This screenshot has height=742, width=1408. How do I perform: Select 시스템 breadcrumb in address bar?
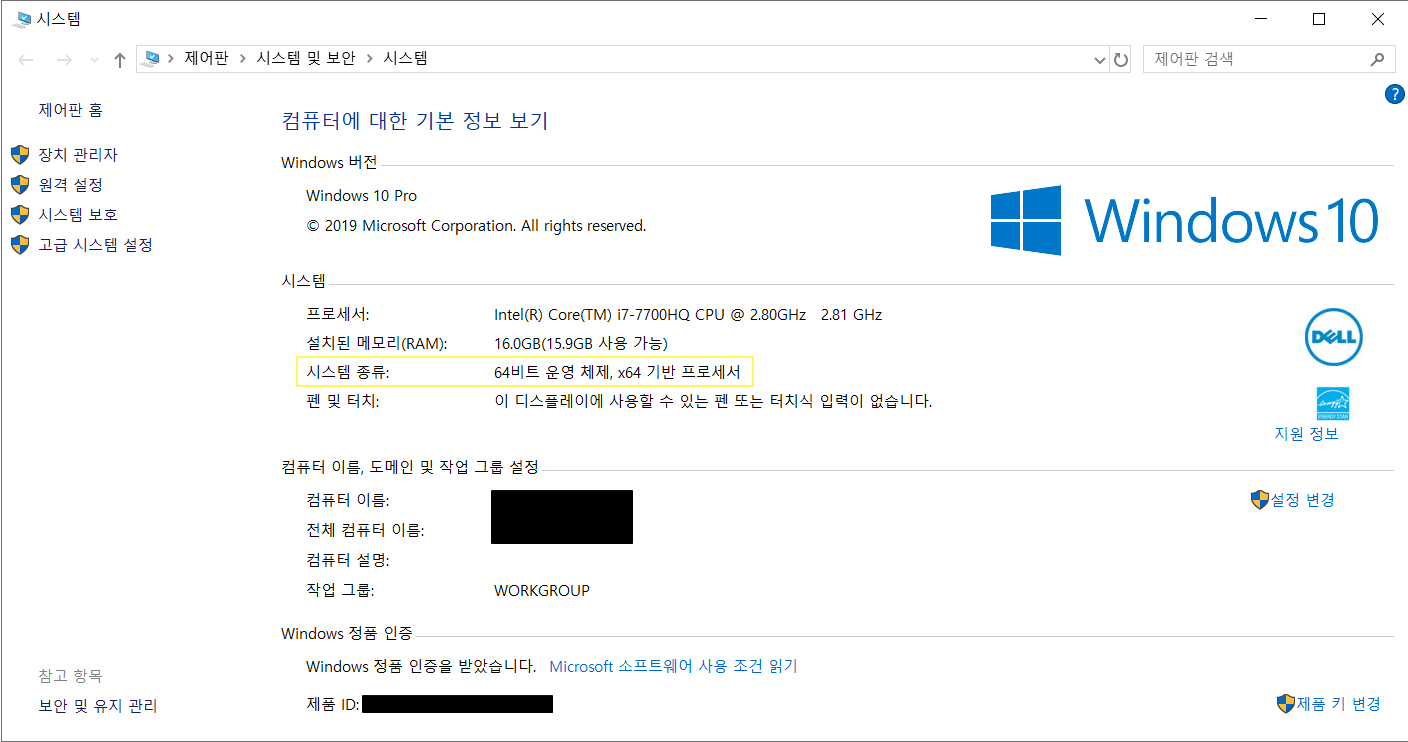coord(405,59)
